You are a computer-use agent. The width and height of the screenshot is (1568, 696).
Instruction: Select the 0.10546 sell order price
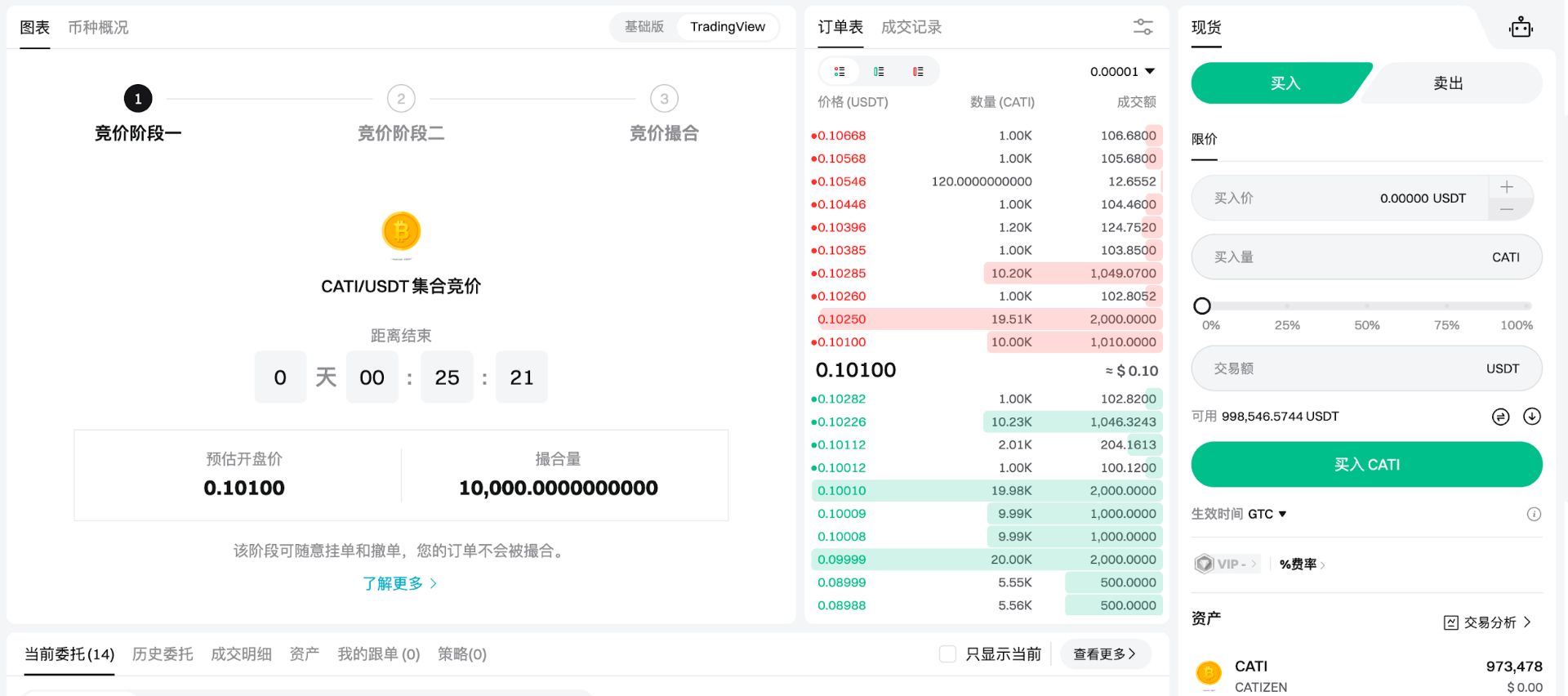coord(841,181)
